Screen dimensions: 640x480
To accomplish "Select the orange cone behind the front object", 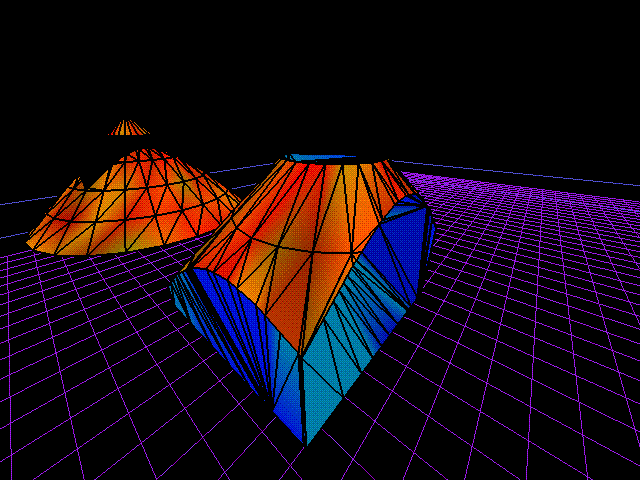I will coord(135,202).
